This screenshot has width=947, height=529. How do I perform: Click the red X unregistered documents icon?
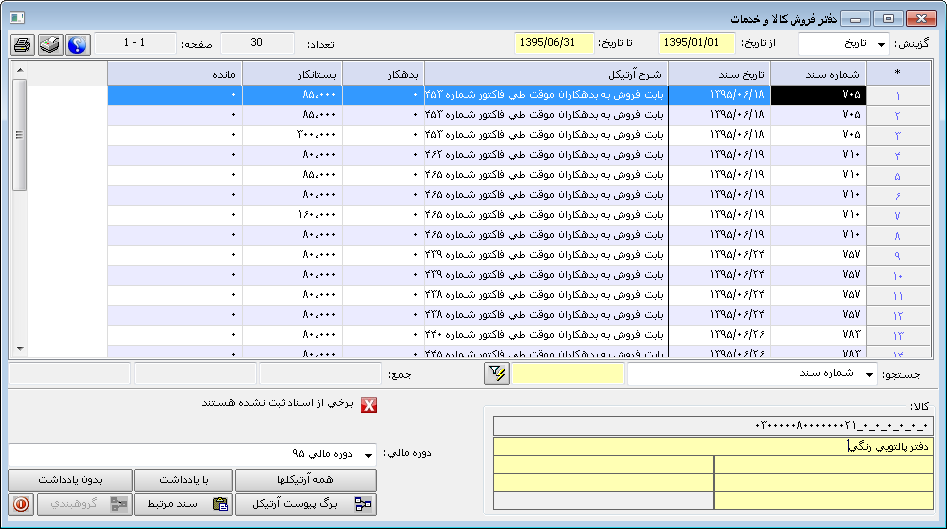pyautogui.click(x=369, y=405)
